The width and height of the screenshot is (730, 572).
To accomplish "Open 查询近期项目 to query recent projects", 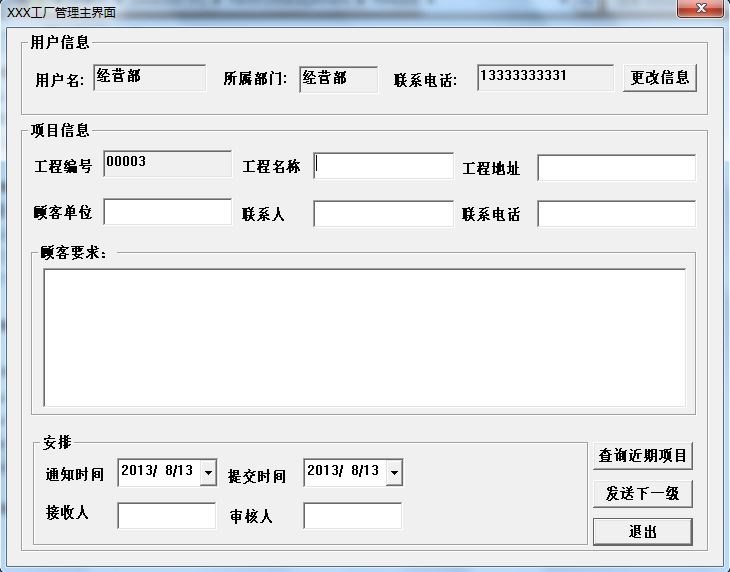I will [642, 456].
